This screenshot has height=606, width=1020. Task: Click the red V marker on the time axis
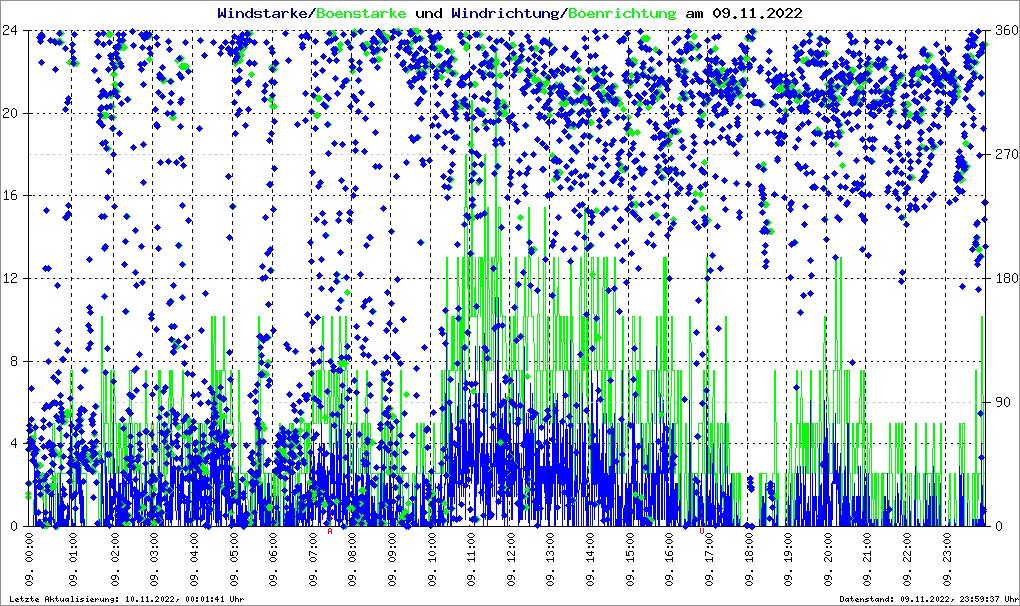[x=701, y=531]
